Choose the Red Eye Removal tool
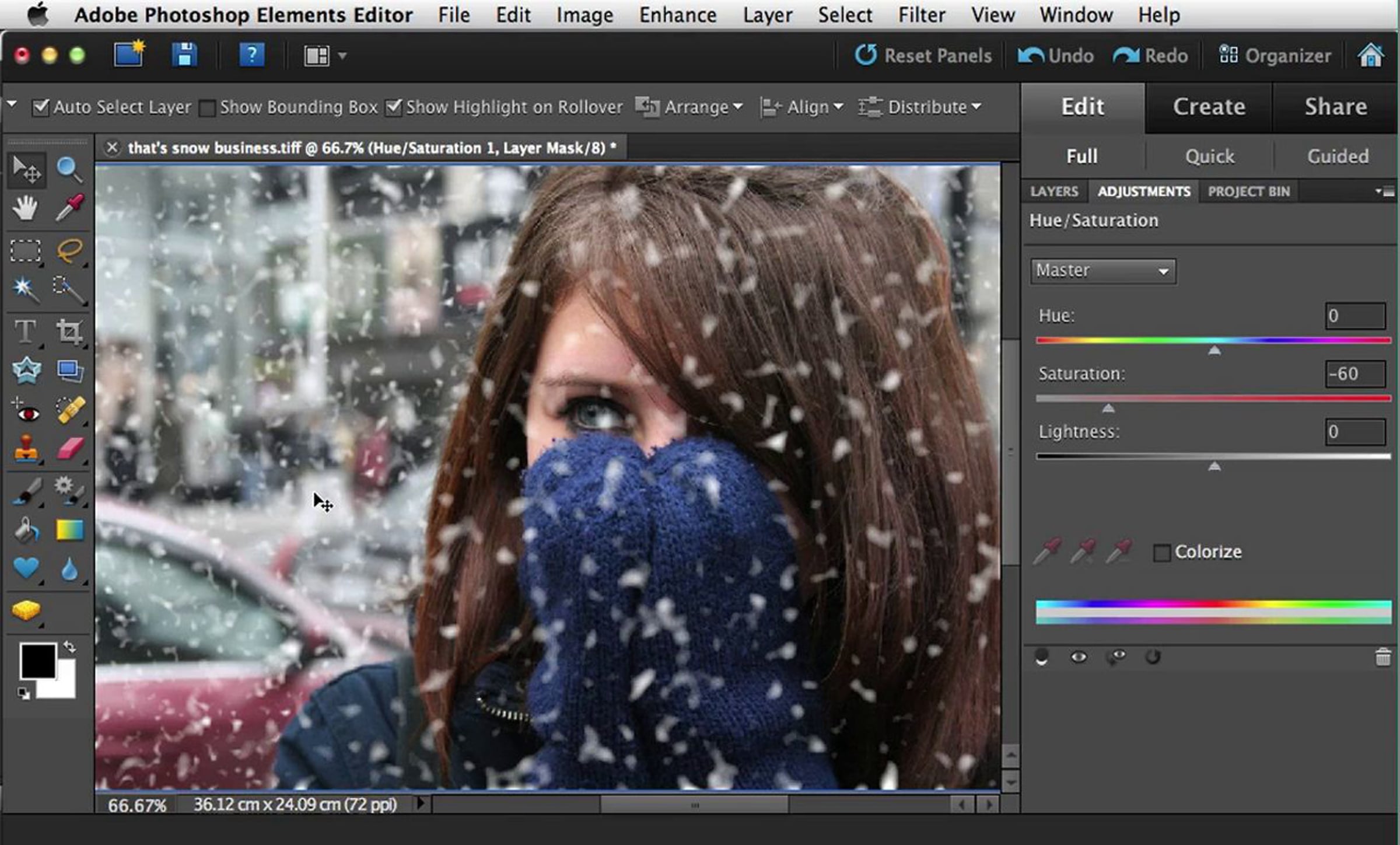 (25, 411)
